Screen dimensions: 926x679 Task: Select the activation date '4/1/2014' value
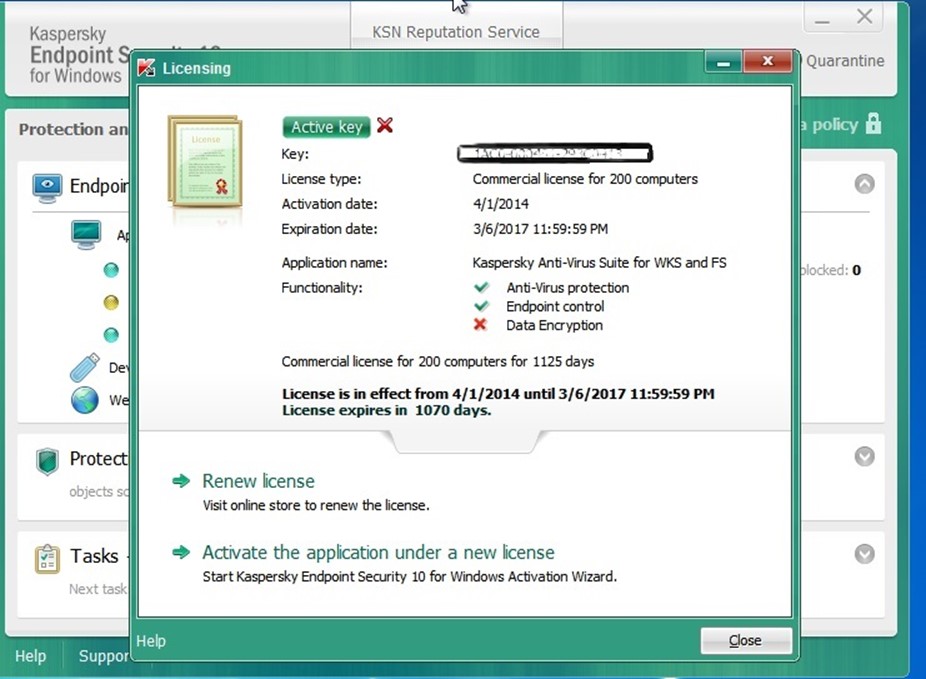pyautogui.click(x=500, y=204)
